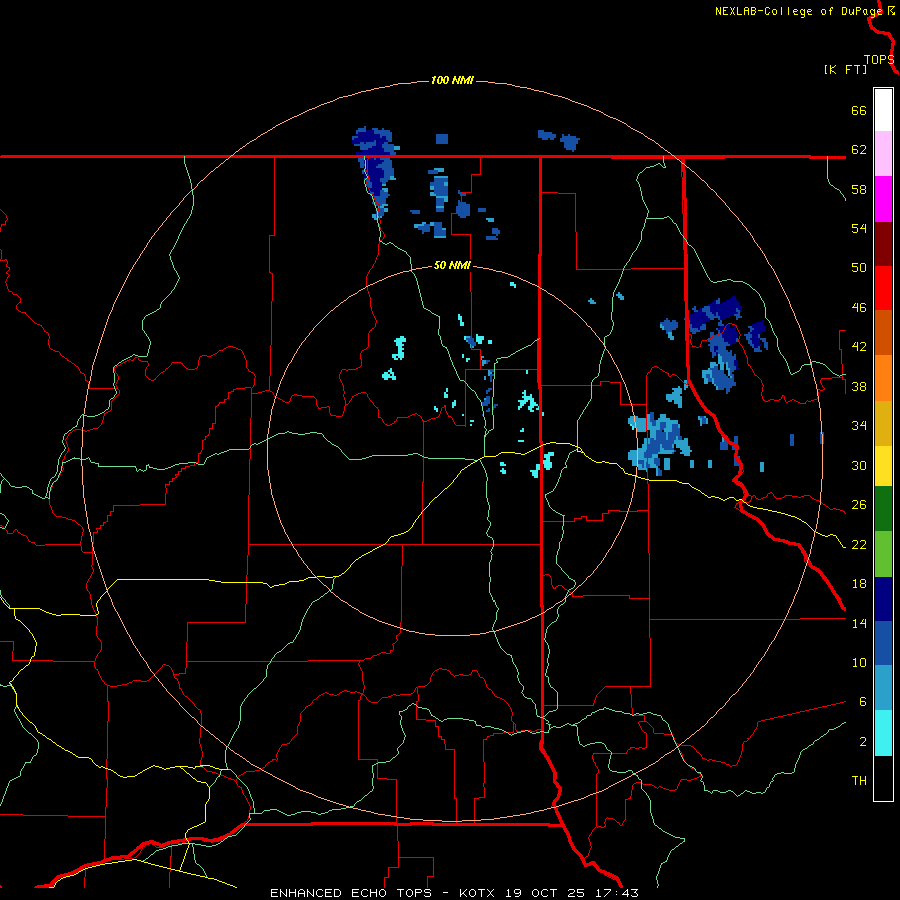Click the yellow swatch between 34 and 30

pyautogui.click(x=883, y=465)
